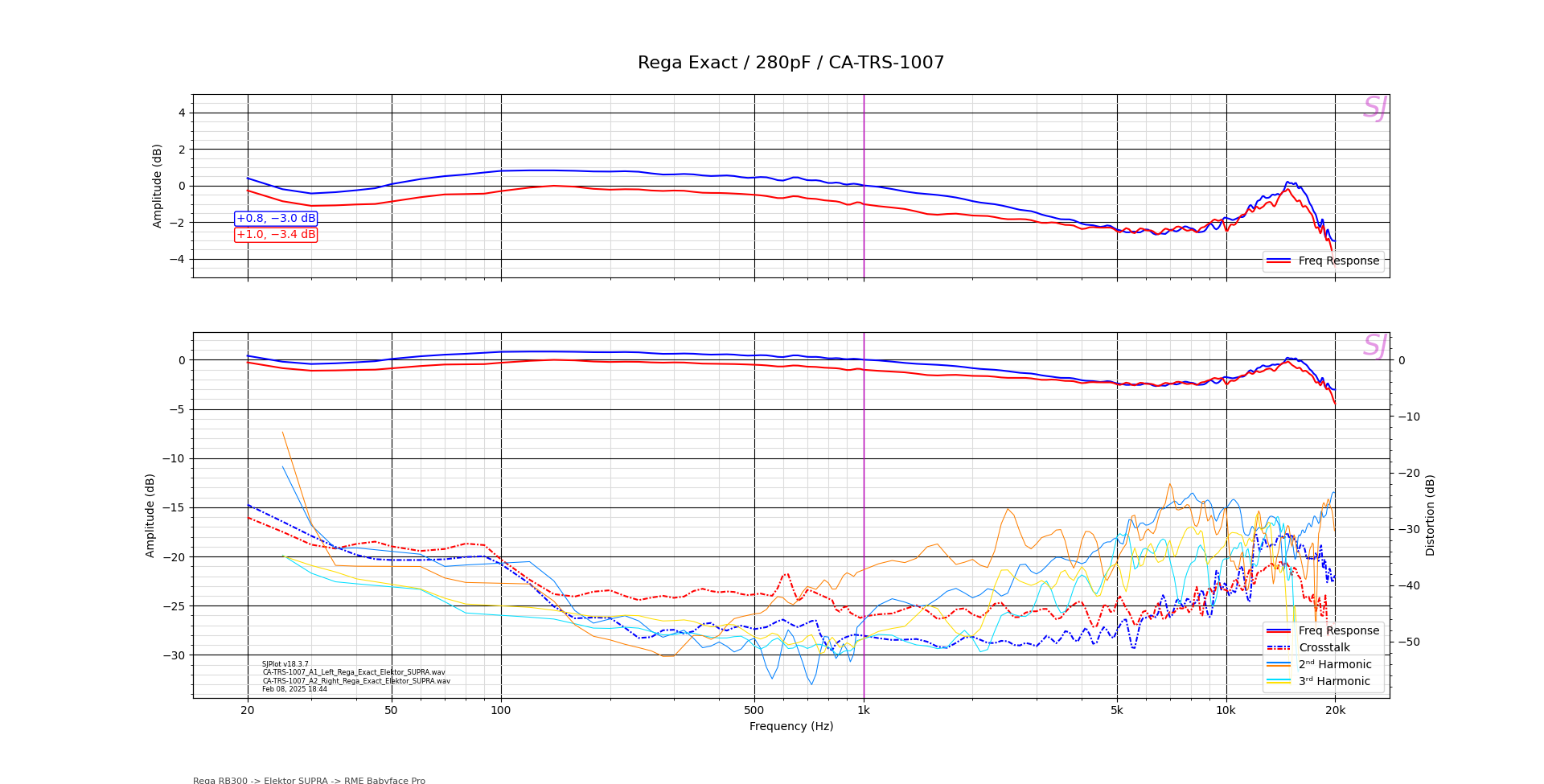Select the "CA-TRS-1007_A1_Left_Rega_Exact_Elektor_SUPRA.wav" file name
1544x784 pixels.
[x=354, y=672]
